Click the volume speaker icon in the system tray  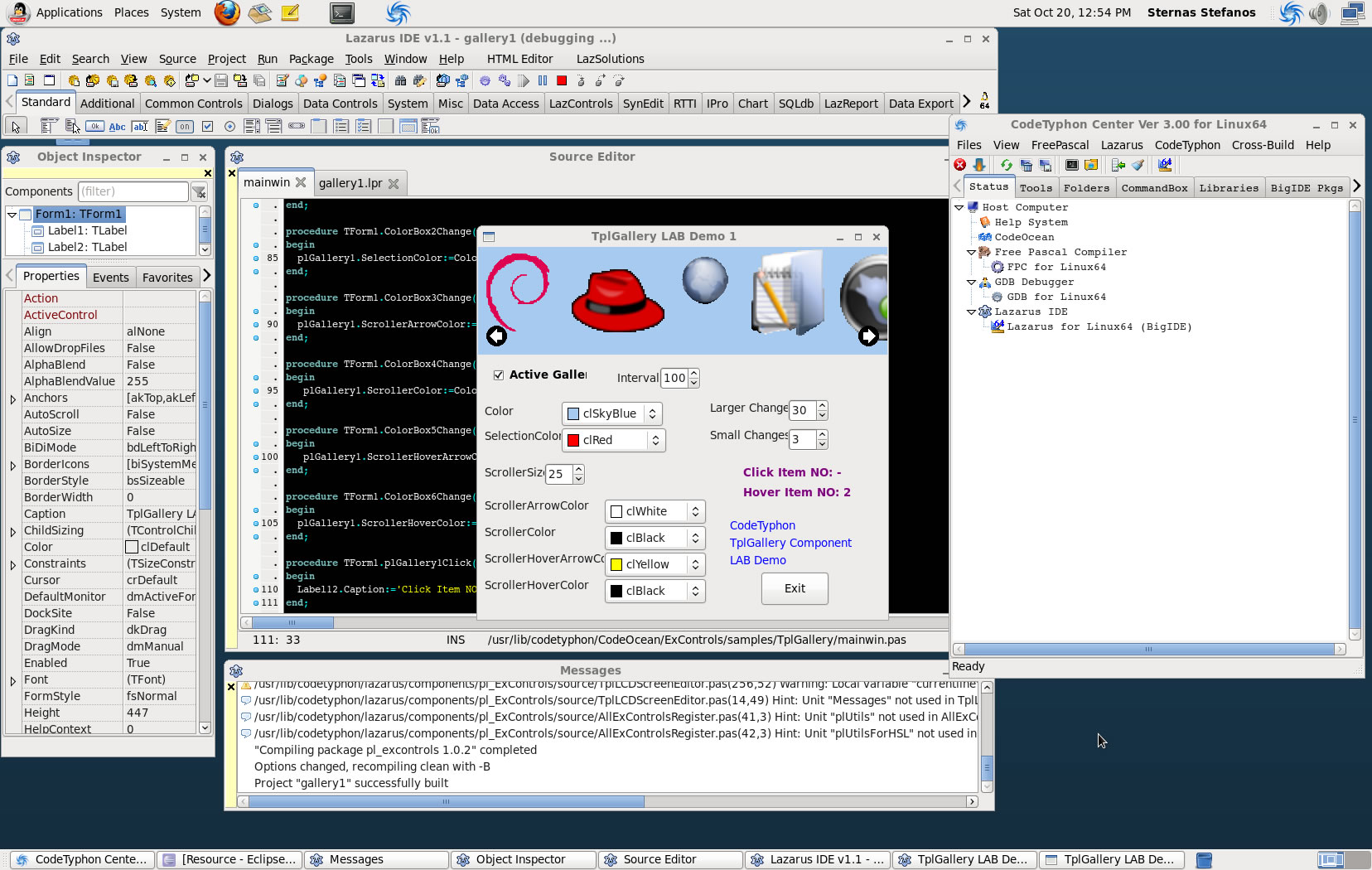coord(1319,12)
